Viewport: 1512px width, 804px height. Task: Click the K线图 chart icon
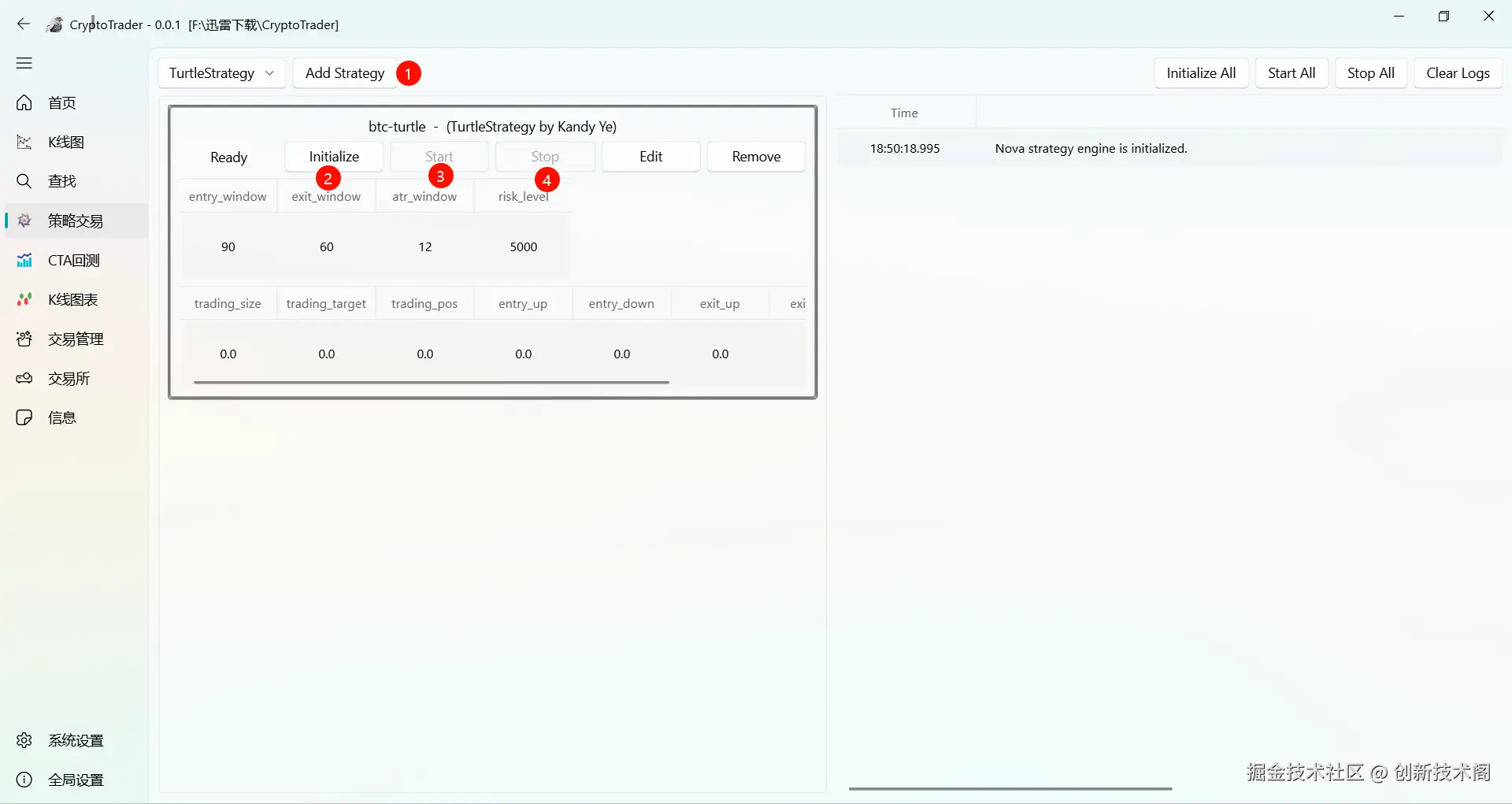(x=24, y=143)
